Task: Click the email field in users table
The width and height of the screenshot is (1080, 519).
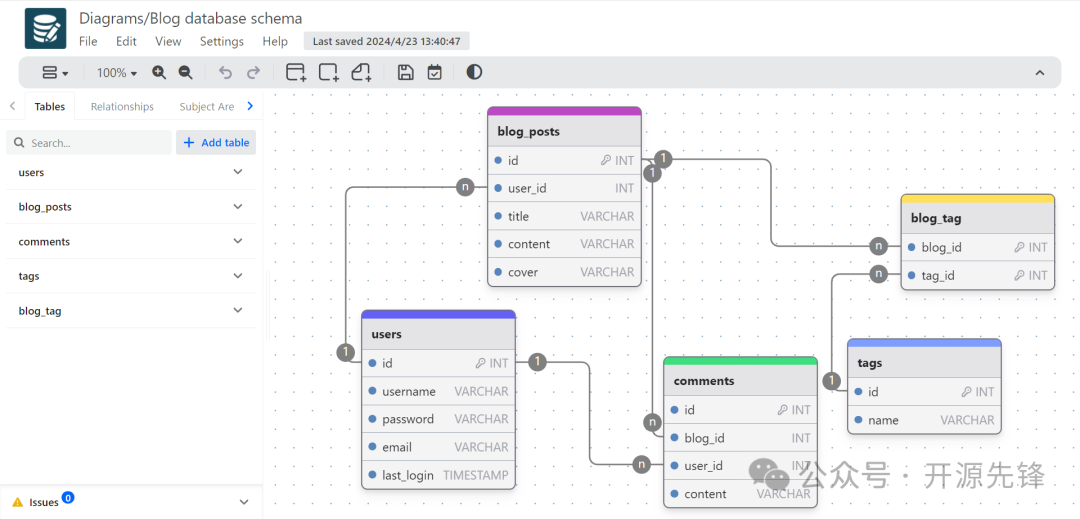Action: pyautogui.click(x=438, y=447)
